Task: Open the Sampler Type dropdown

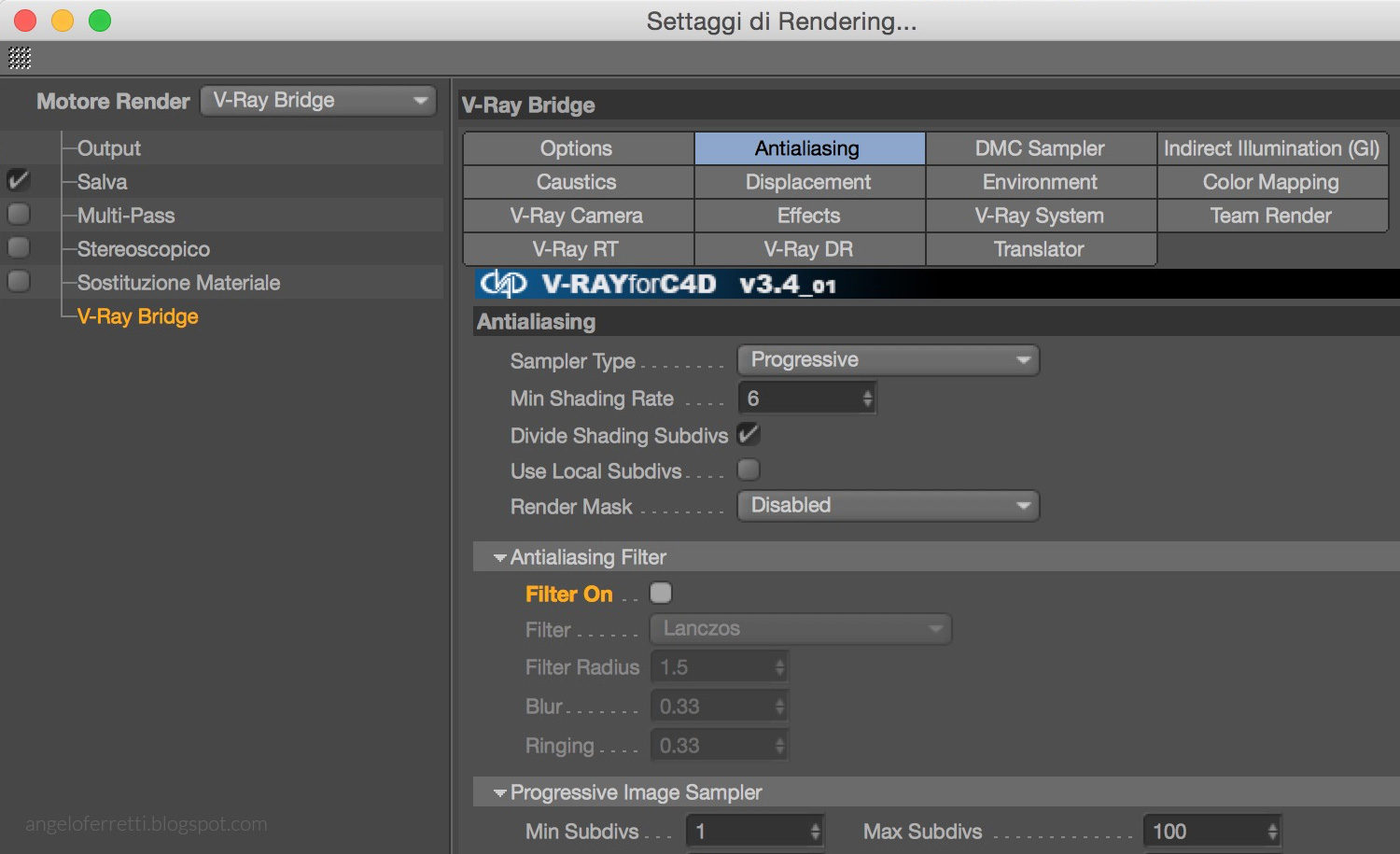Action: [x=889, y=360]
